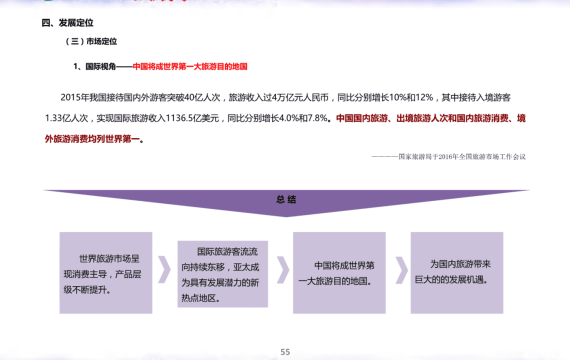The width and height of the screenshot is (570, 360).
Task: Click the third chevron arrow between boxes
Action: tap(401, 270)
